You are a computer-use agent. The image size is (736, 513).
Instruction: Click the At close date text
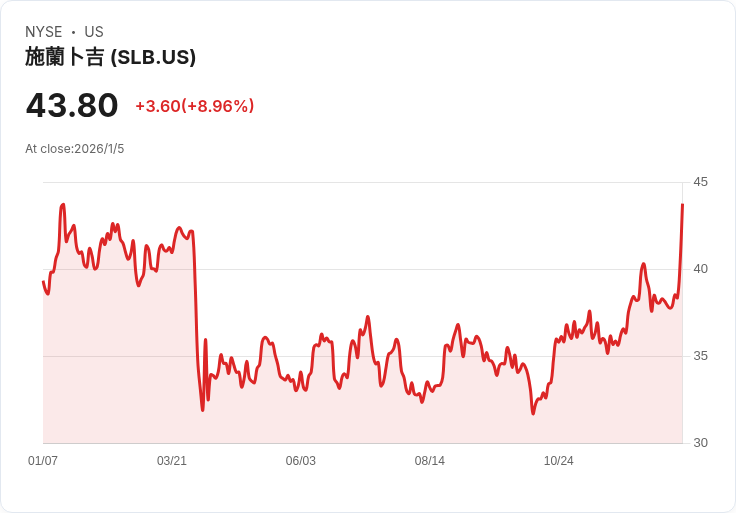[x=75, y=149]
